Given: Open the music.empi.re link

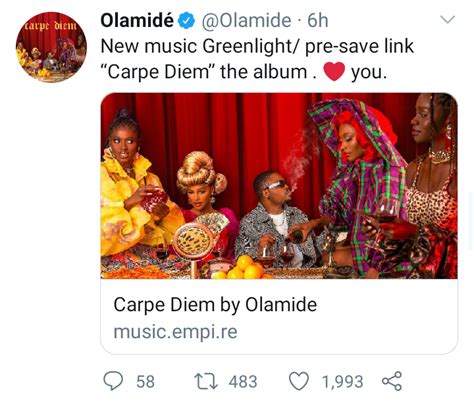Looking at the screenshot, I should point(176,332).
